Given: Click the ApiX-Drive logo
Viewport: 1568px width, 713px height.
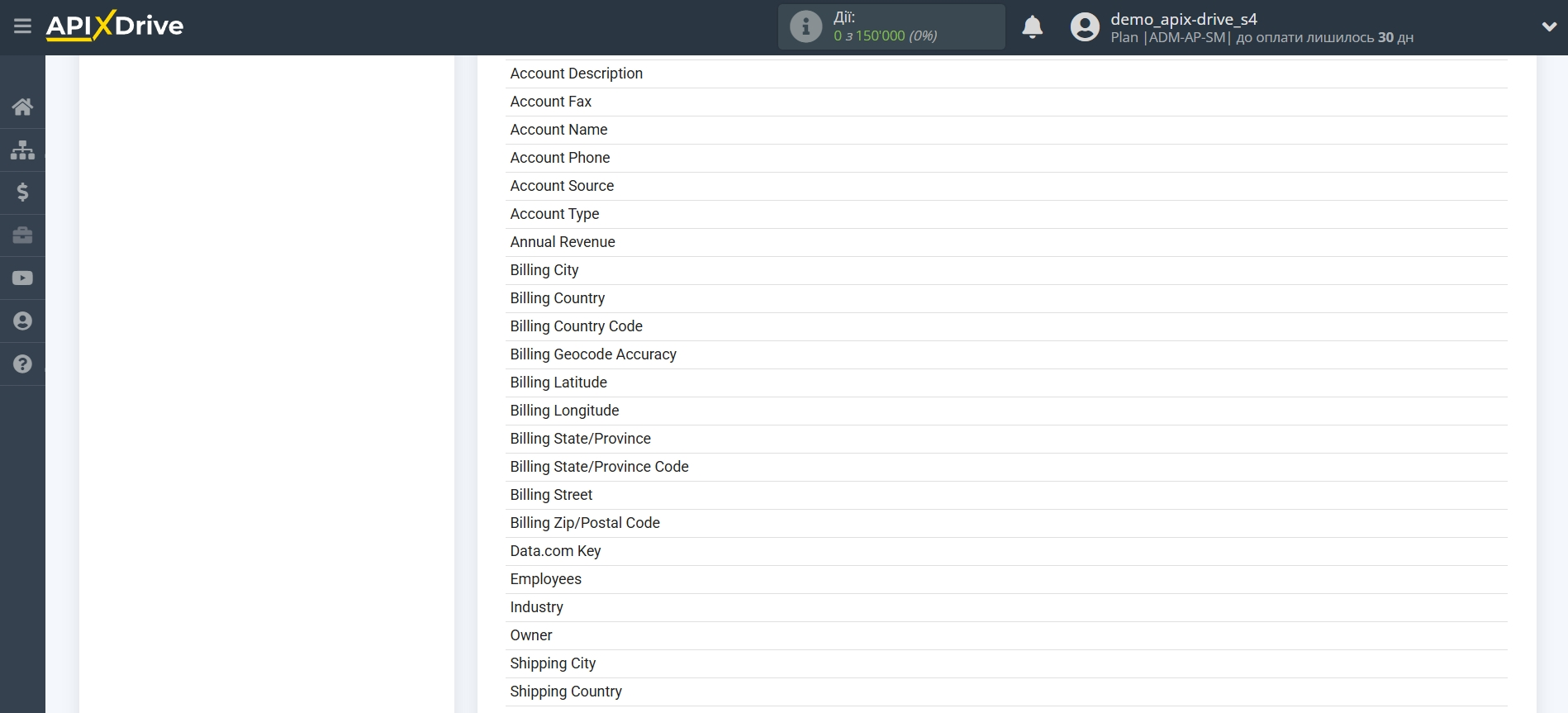Looking at the screenshot, I should (x=115, y=26).
